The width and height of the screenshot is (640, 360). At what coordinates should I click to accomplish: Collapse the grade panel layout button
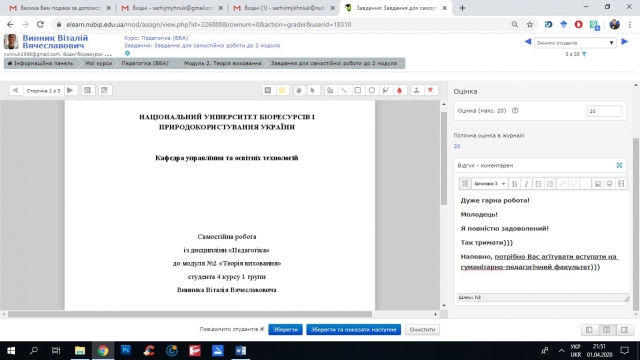[x=624, y=330]
